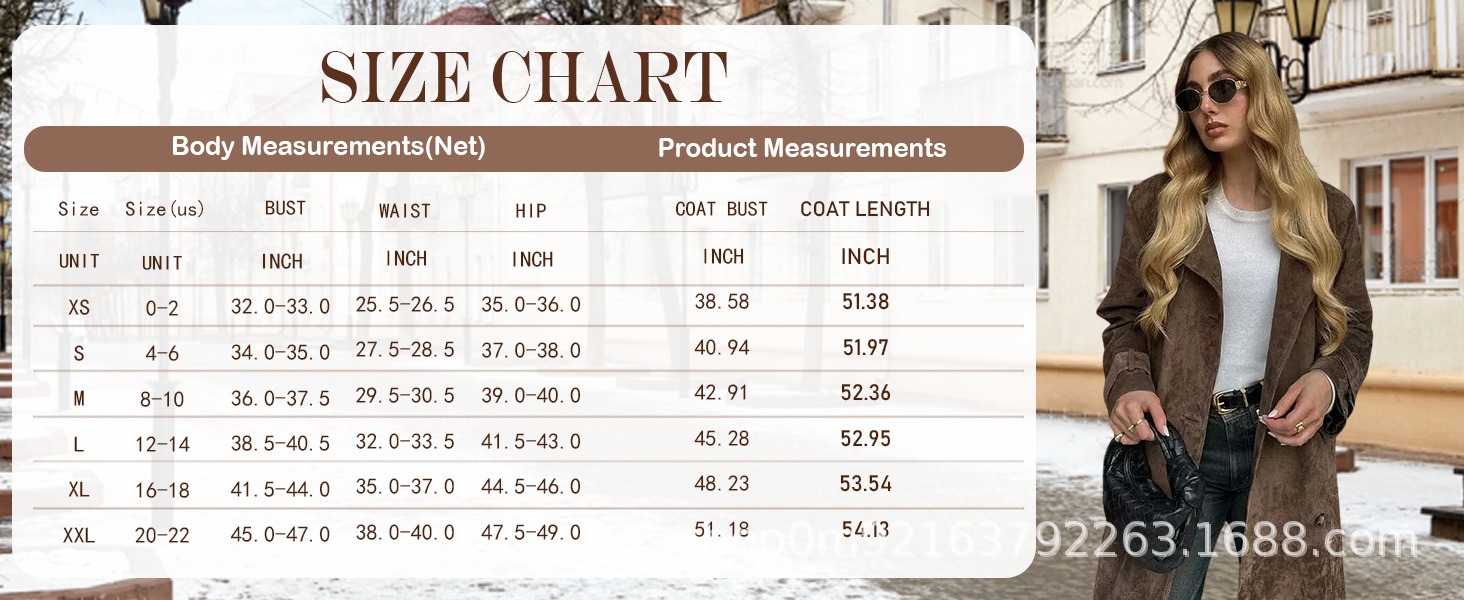Click the 27.5-28.5 waist measurement cell
This screenshot has height=600, width=1464.
coord(405,350)
